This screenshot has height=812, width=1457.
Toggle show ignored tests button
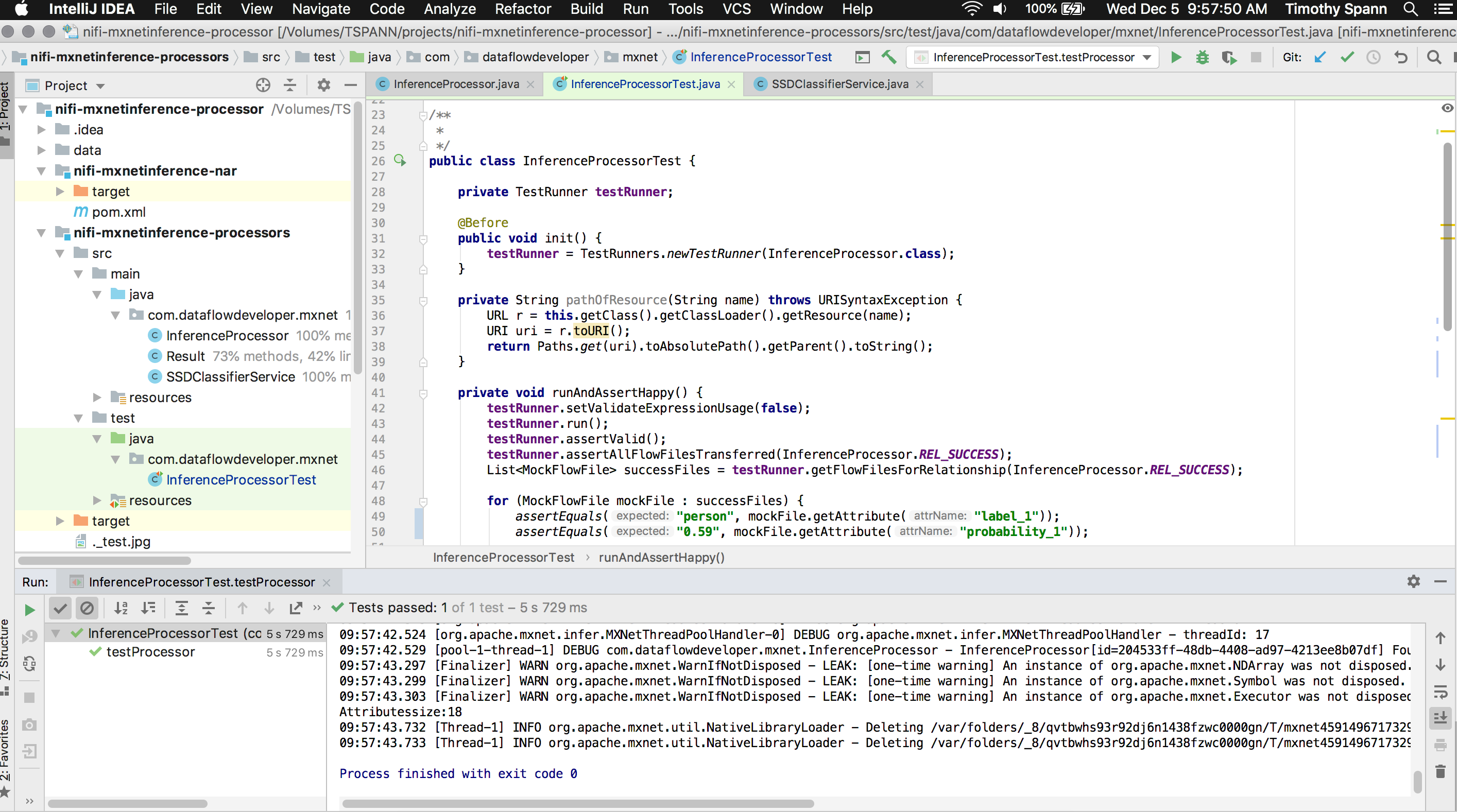(87, 608)
